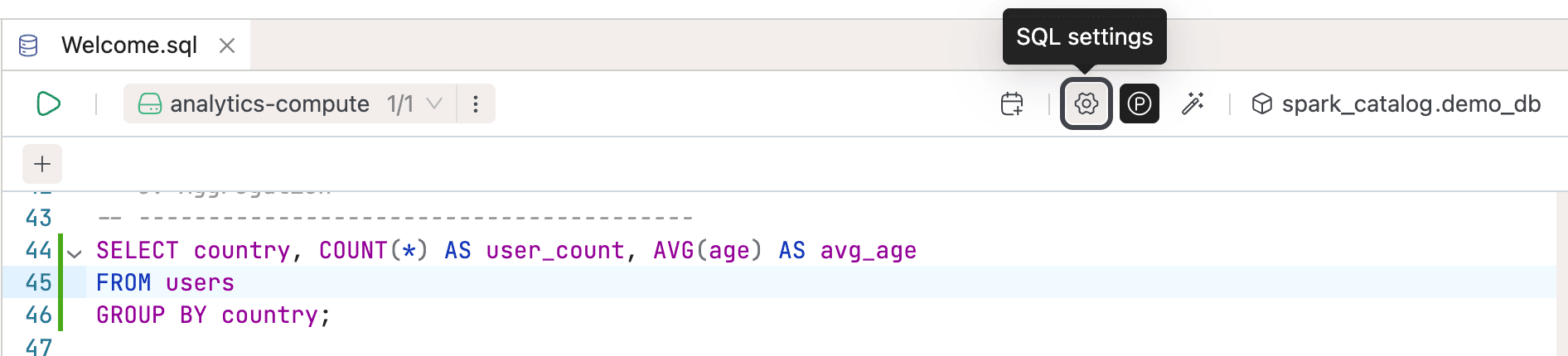Switch to the Welcome.sql tab
This screenshot has height=356, width=1568.
coord(129,45)
